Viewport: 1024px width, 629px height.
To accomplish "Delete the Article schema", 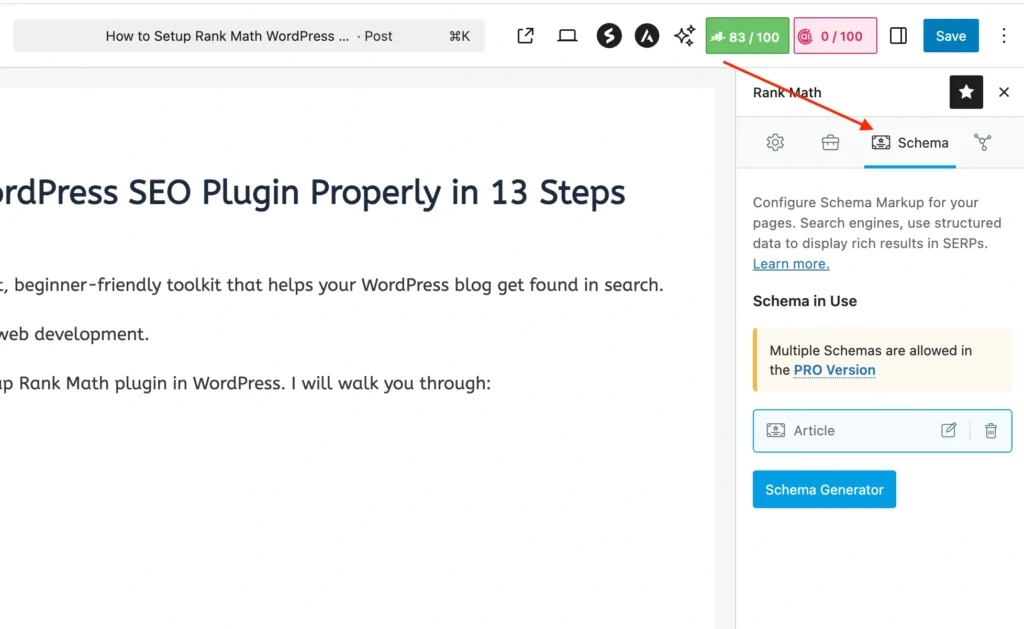I will 991,430.
